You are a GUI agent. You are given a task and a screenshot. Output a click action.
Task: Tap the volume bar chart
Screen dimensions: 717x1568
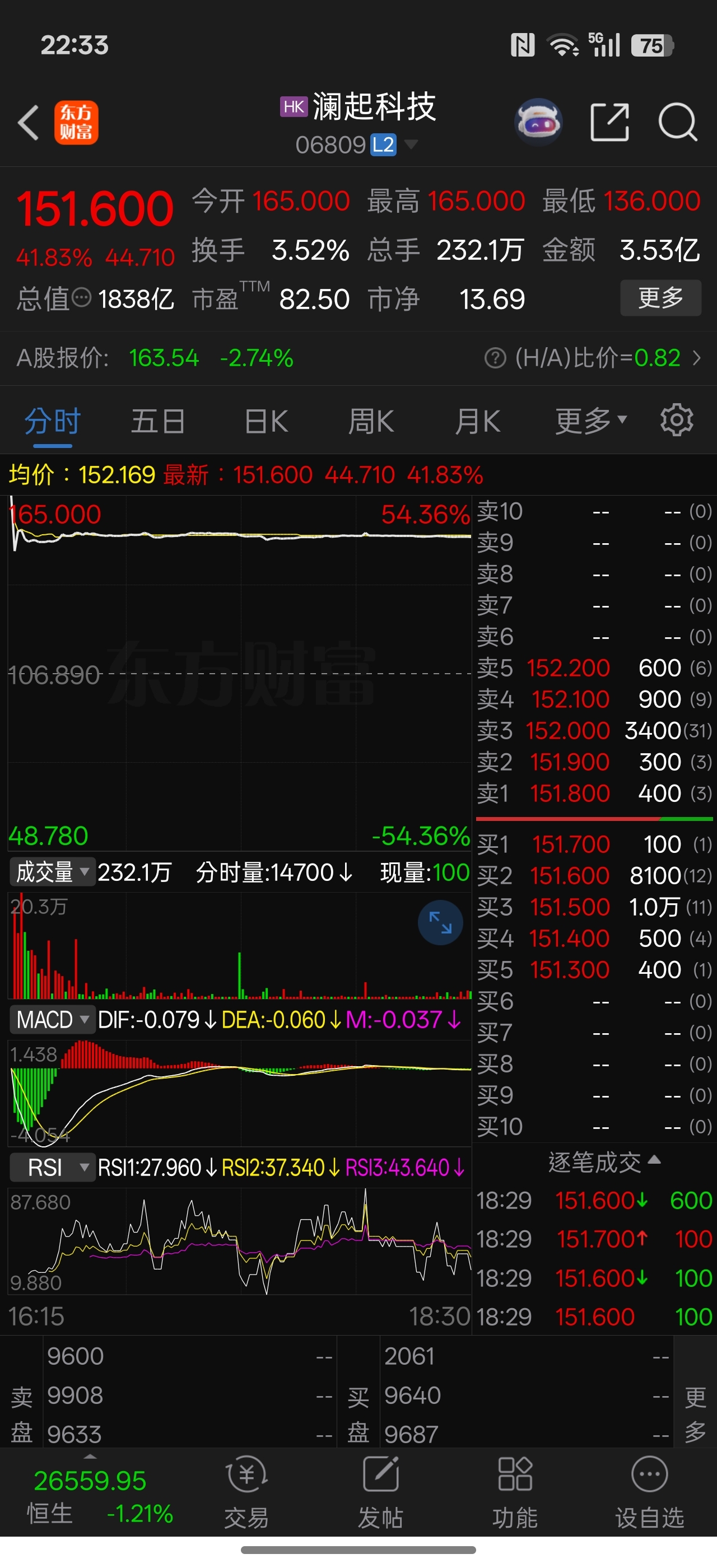(x=239, y=945)
